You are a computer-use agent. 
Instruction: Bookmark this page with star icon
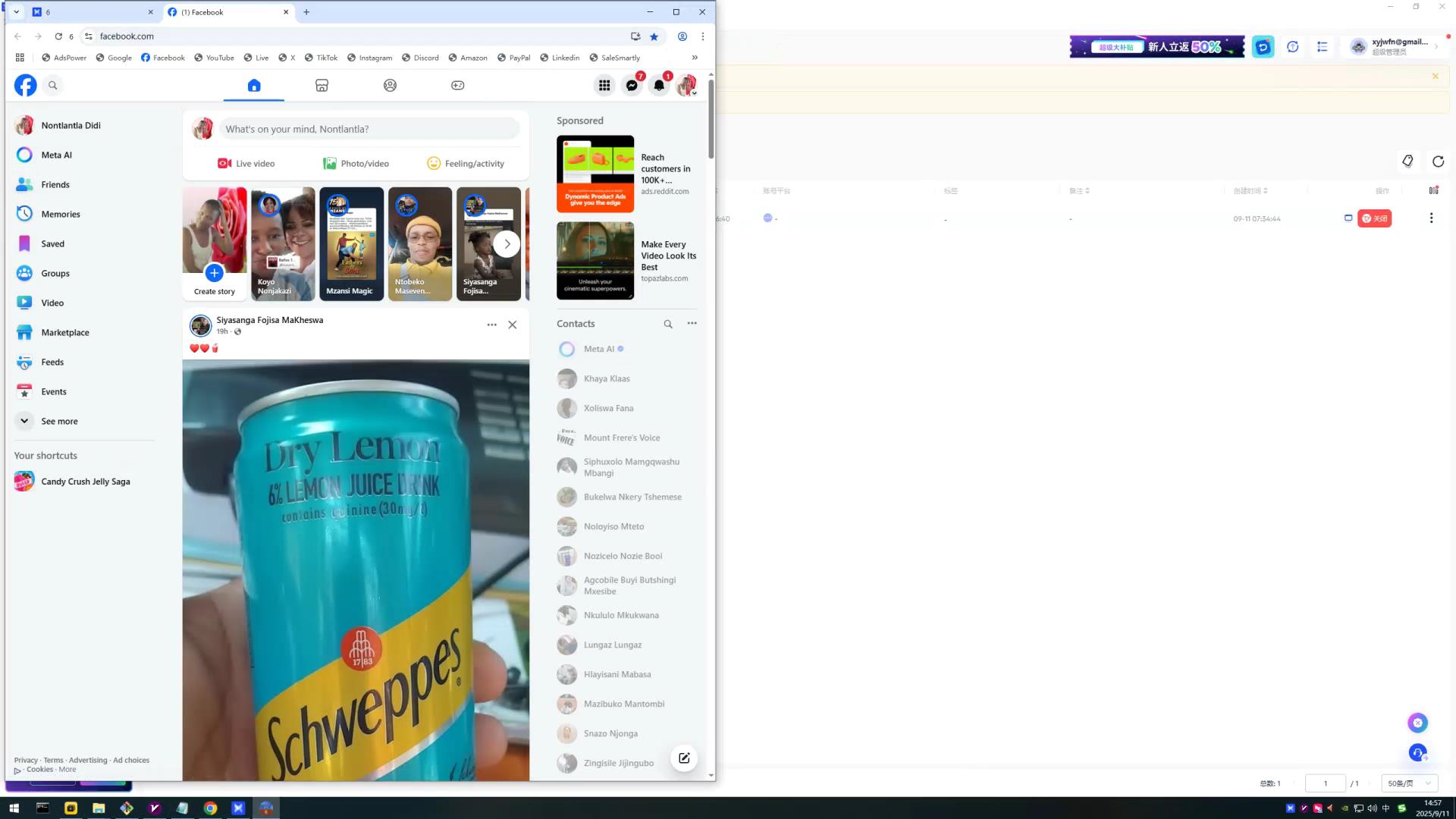(x=654, y=36)
